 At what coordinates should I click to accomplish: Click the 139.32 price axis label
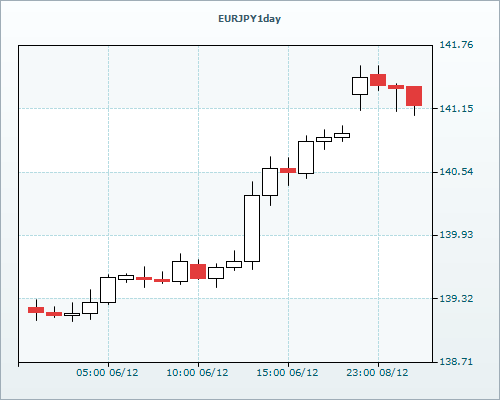coord(456,298)
